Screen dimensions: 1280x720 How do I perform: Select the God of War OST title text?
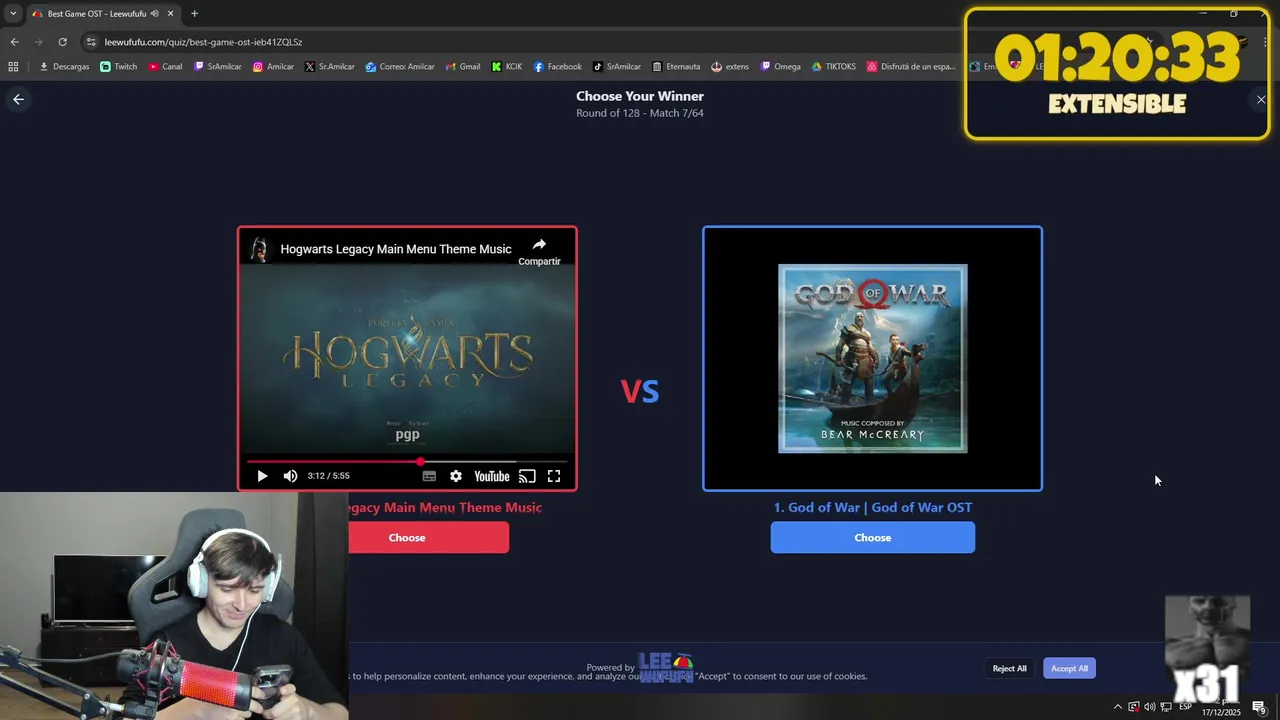[872, 507]
